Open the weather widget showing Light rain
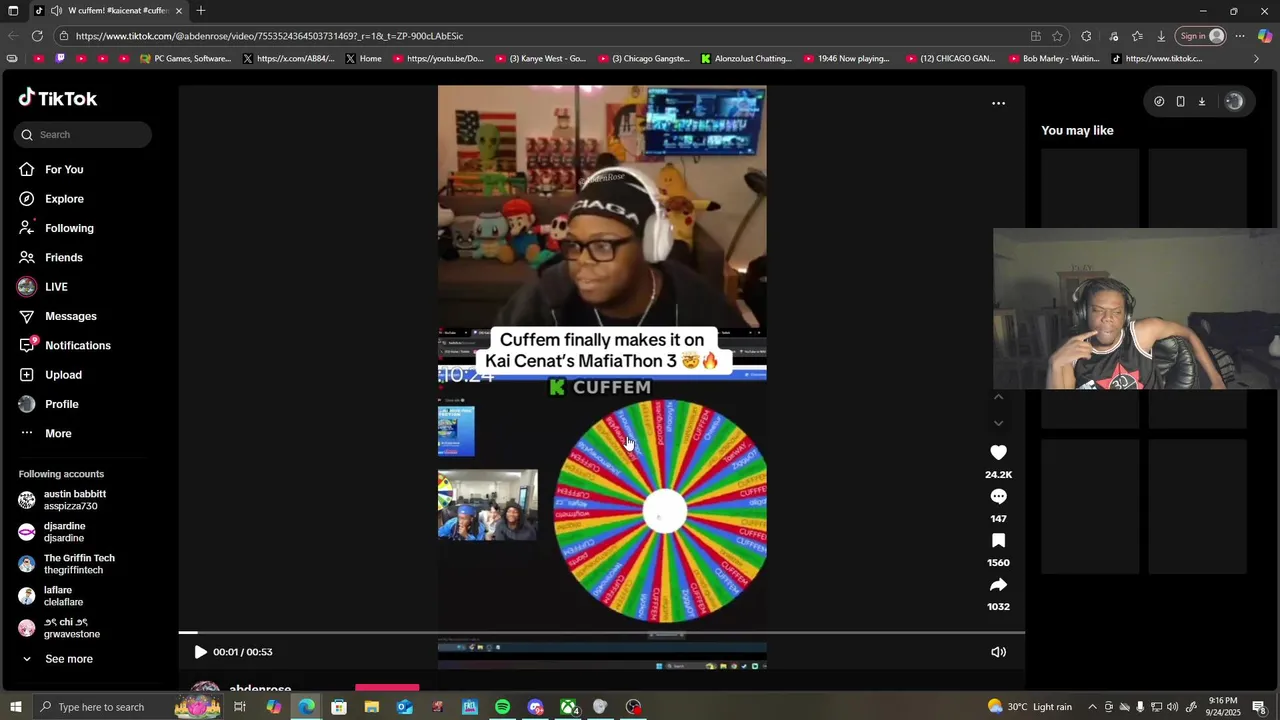This screenshot has width=1280, height=720. pos(1029,707)
